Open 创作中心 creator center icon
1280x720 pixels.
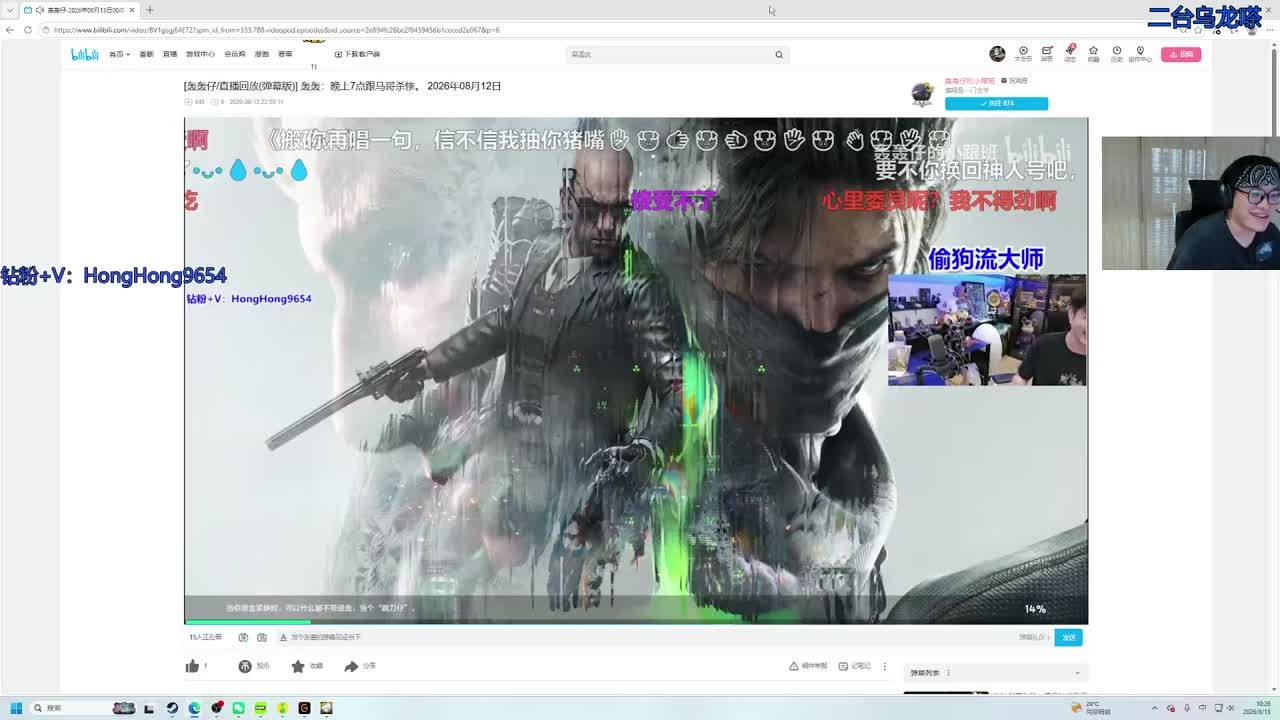pos(1140,54)
